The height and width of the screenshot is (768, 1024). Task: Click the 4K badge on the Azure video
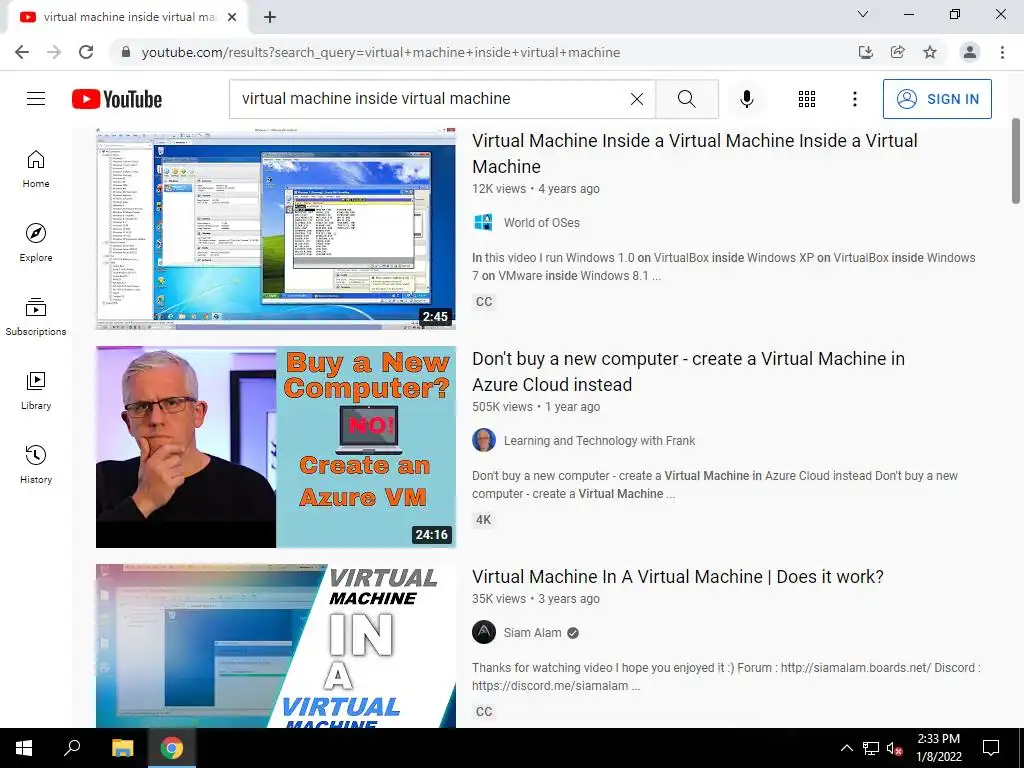click(483, 520)
